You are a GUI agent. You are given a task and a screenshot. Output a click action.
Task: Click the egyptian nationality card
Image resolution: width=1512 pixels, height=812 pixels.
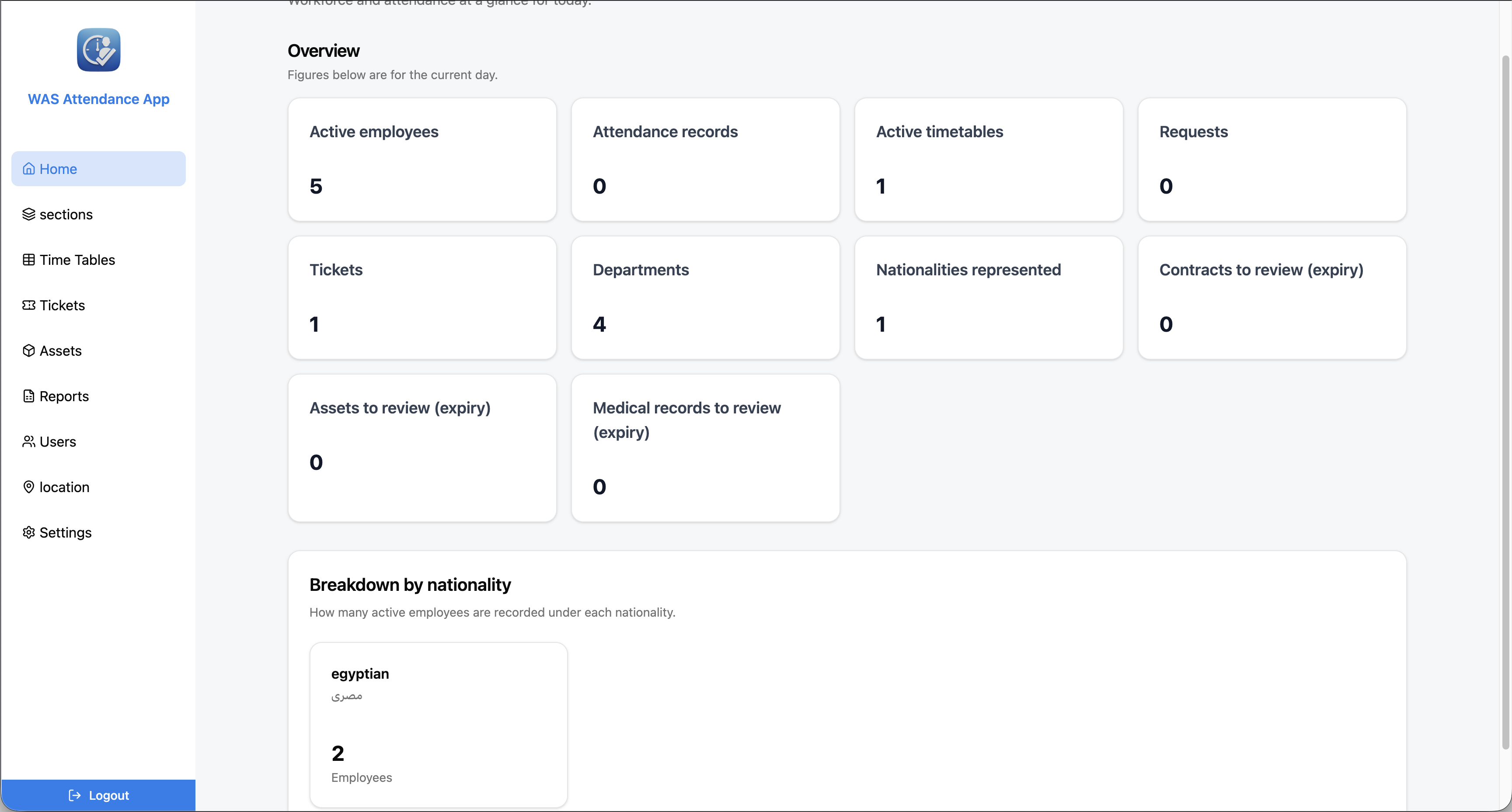pyautogui.click(x=439, y=725)
